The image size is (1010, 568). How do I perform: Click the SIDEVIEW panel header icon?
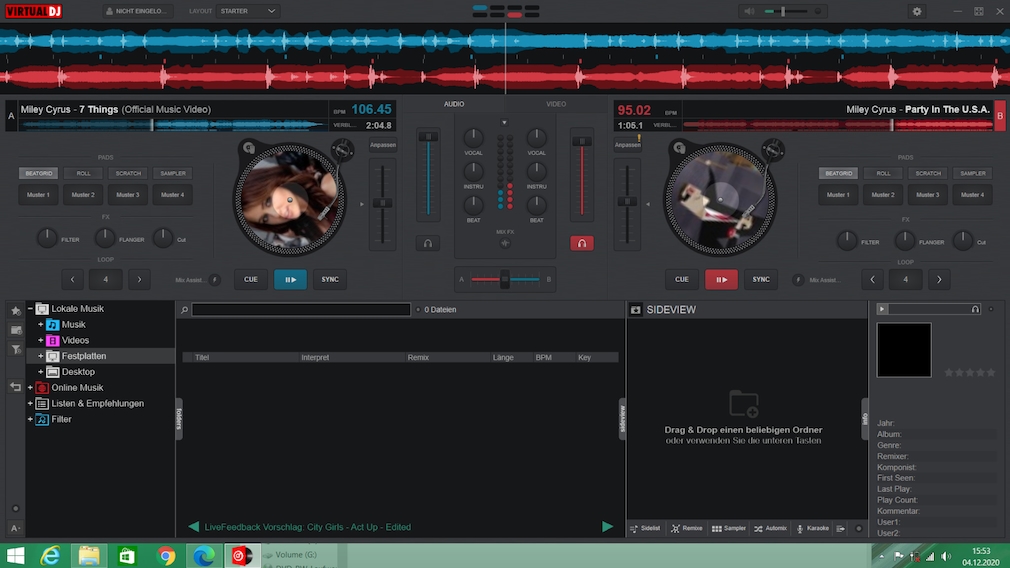[x=636, y=310]
